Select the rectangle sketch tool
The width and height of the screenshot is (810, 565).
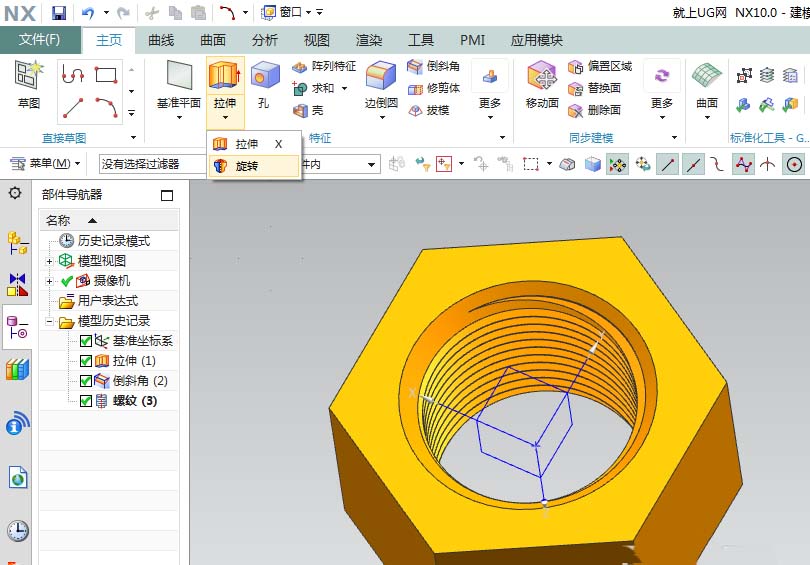point(106,75)
